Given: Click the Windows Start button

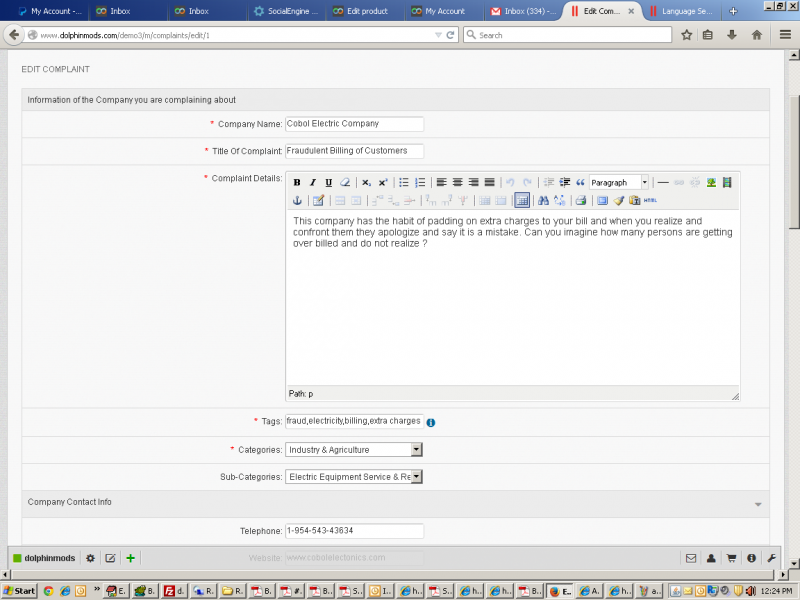Looking at the screenshot, I should (x=20, y=591).
